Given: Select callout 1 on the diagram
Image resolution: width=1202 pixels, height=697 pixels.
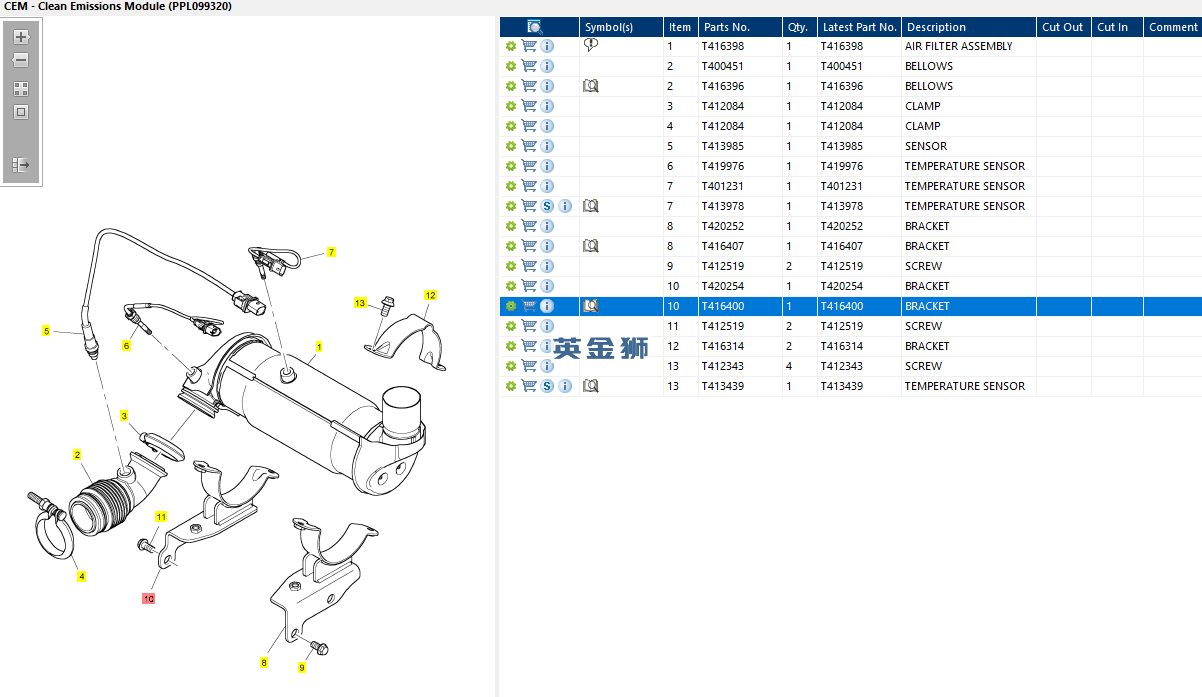Looking at the screenshot, I should 318,348.
